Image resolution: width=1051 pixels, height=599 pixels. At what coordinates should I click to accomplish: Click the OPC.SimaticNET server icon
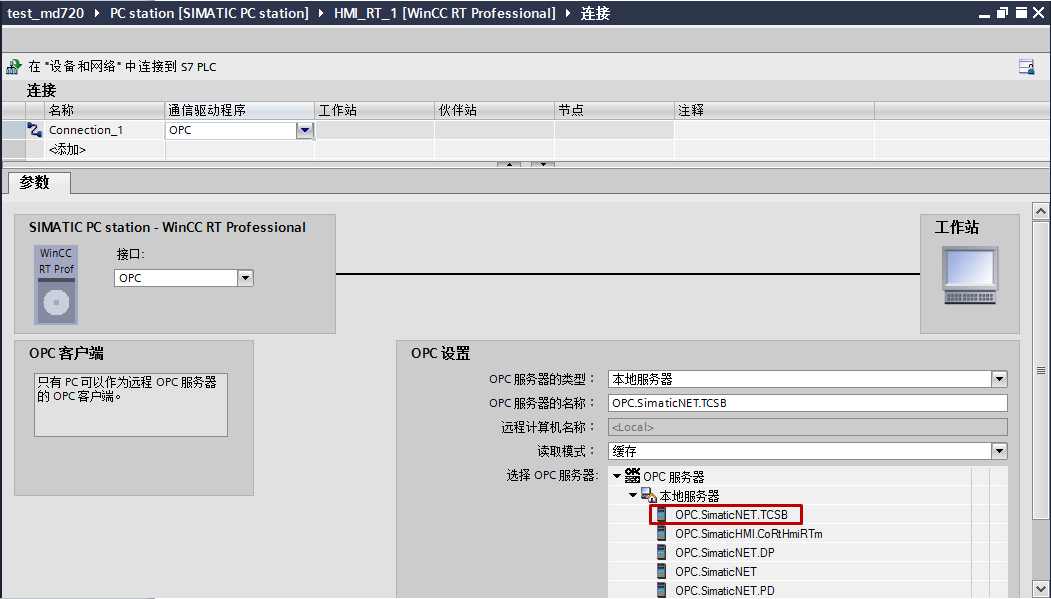pyautogui.click(x=662, y=572)
